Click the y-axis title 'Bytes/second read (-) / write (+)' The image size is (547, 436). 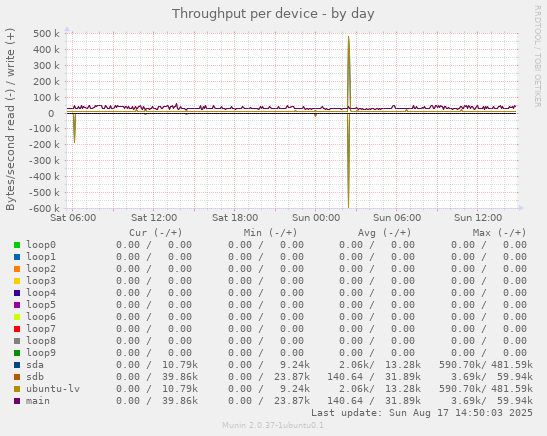tap(10, 119)
